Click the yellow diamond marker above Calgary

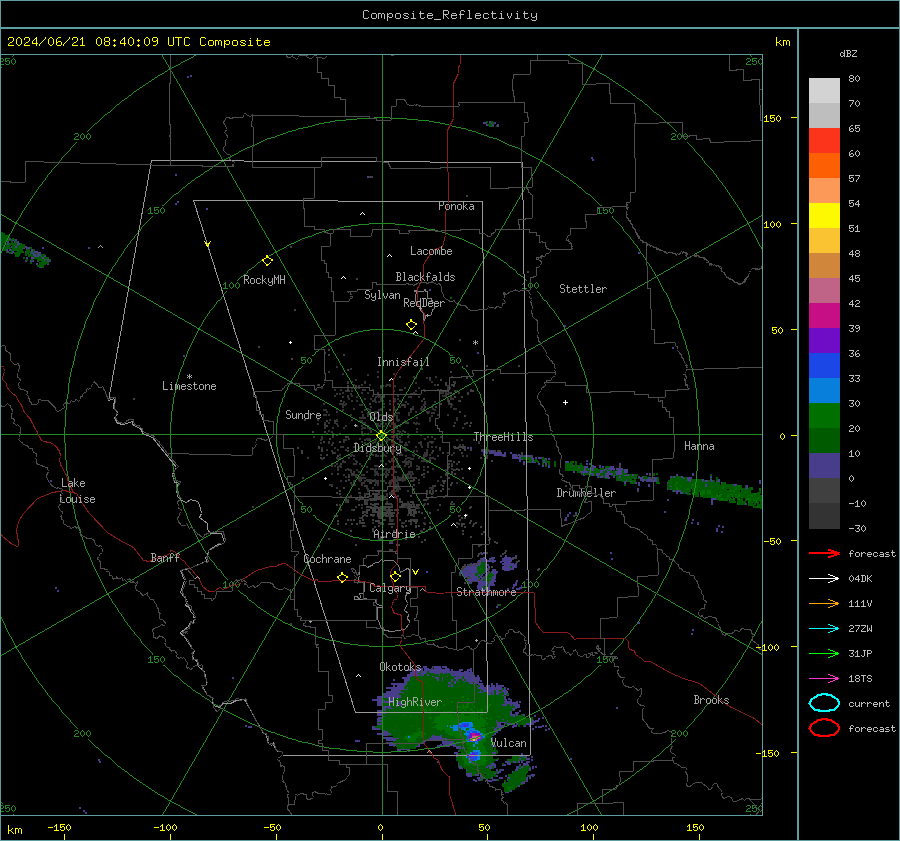395,576
